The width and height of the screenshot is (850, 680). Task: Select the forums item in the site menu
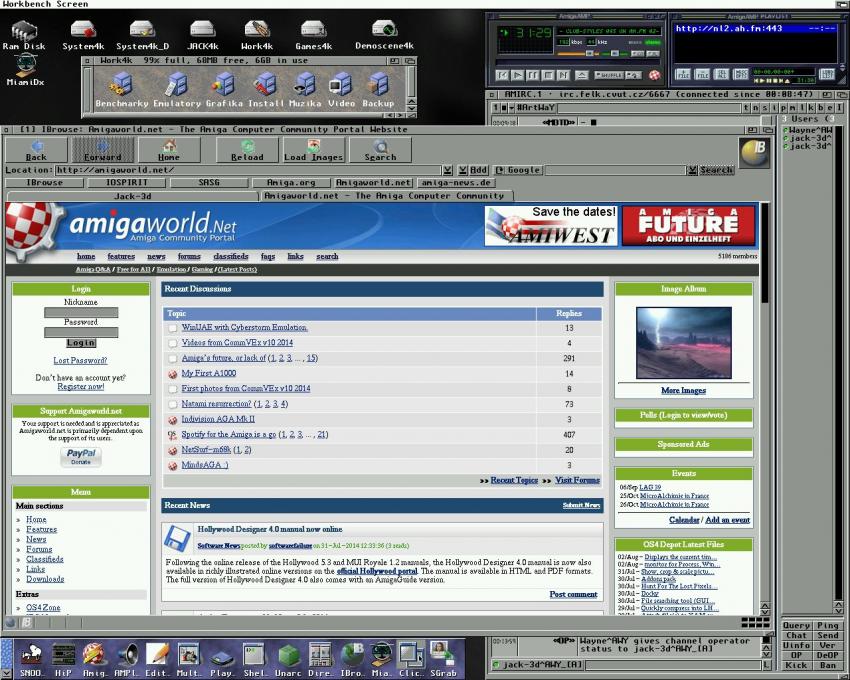[189, 257]
